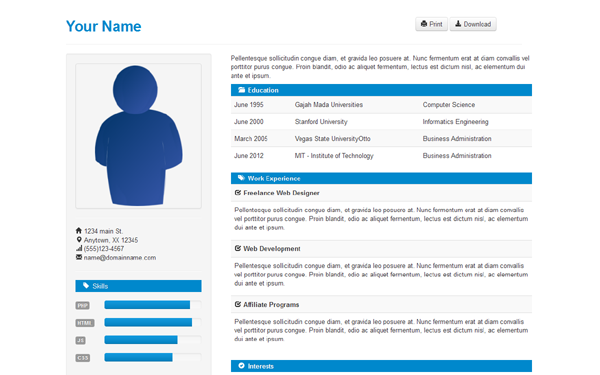Click the paragraph under Affiliate Programs
The image size is (600, 375).
pyautogui.click(x=381, y=330)
